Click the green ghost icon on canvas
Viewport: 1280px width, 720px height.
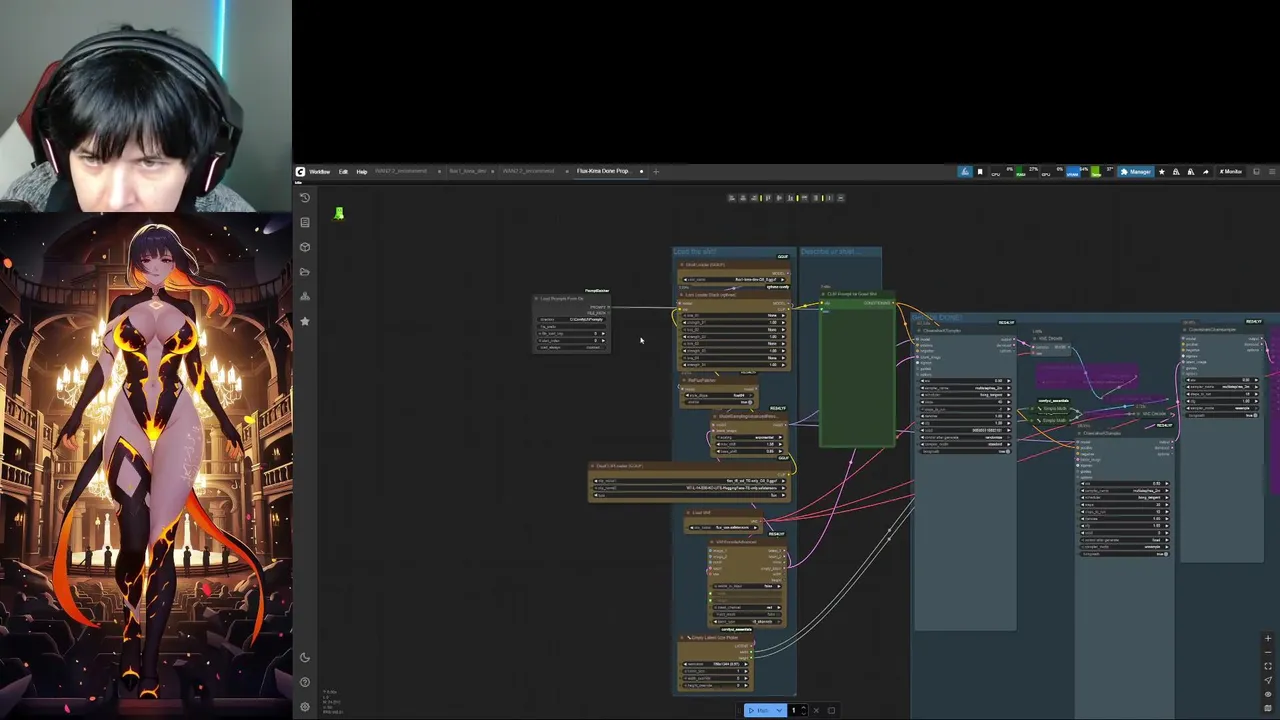339,213
